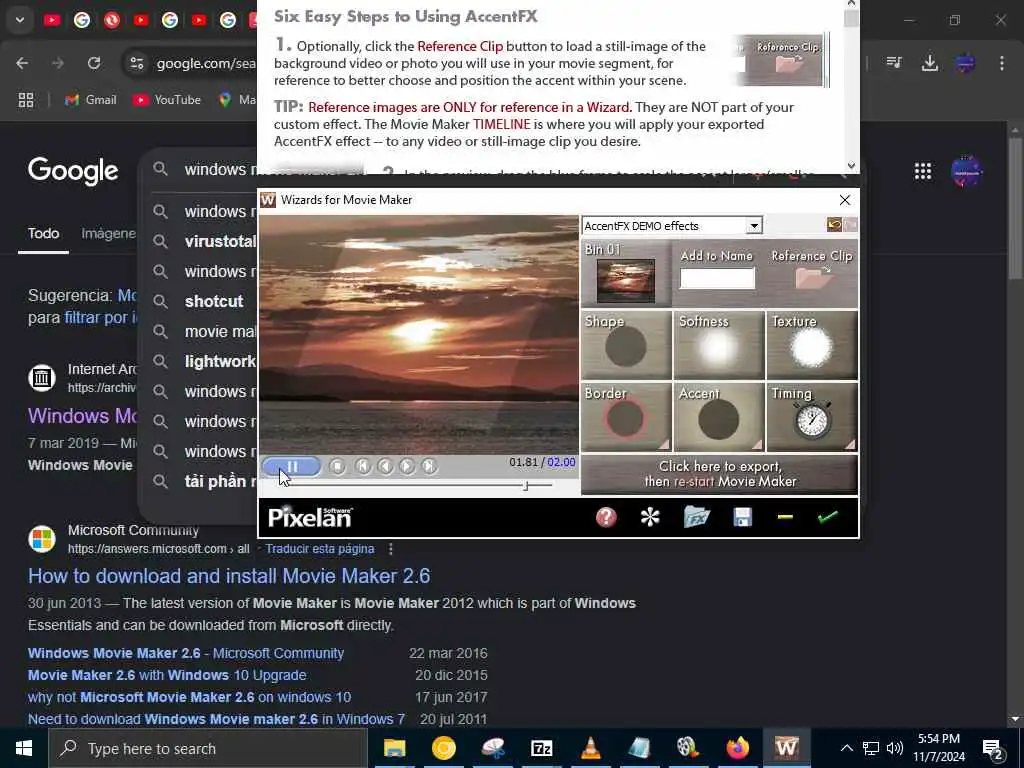
Task: Click the Pixelan Software logo
Action: click(310, 517)
